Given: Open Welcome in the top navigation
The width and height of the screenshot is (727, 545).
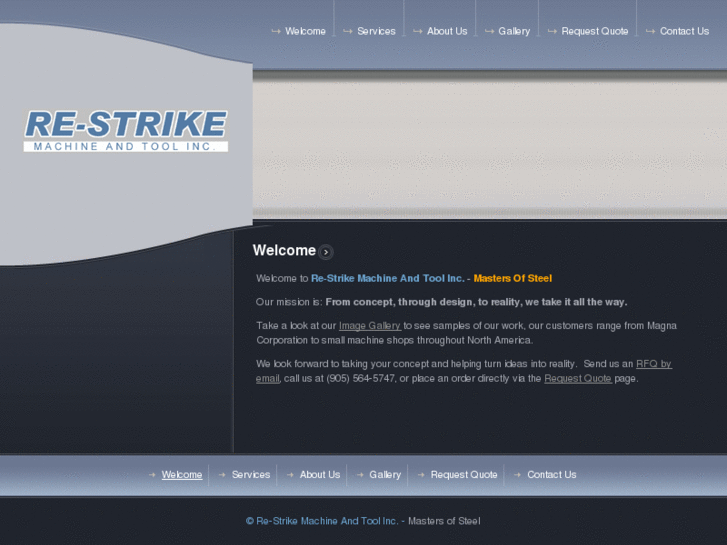Looking at the screenshot, I should [305, 31].
